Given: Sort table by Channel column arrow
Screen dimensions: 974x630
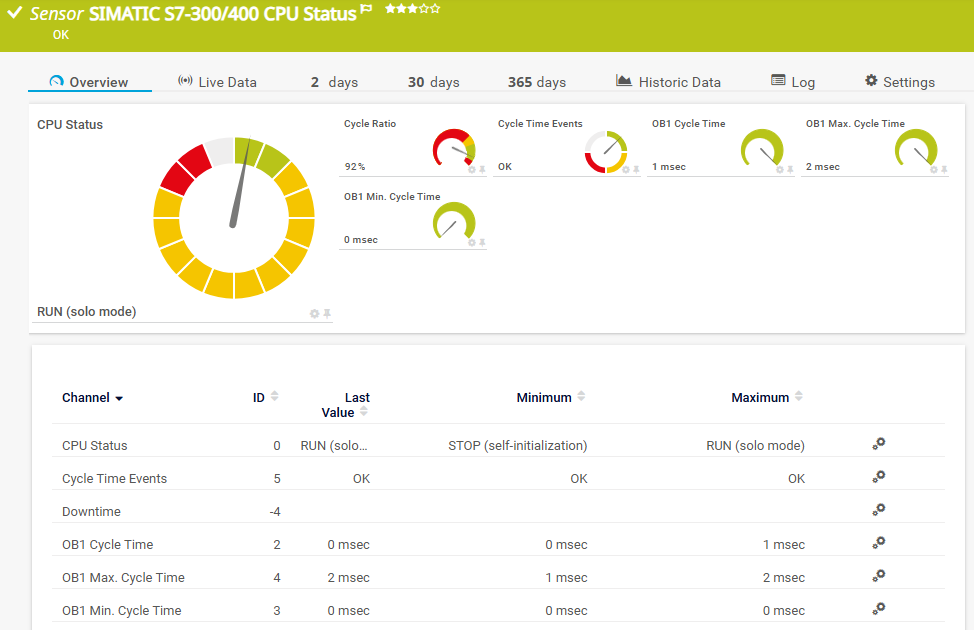Looking at the screenshot, I should [x=119, y=398].
